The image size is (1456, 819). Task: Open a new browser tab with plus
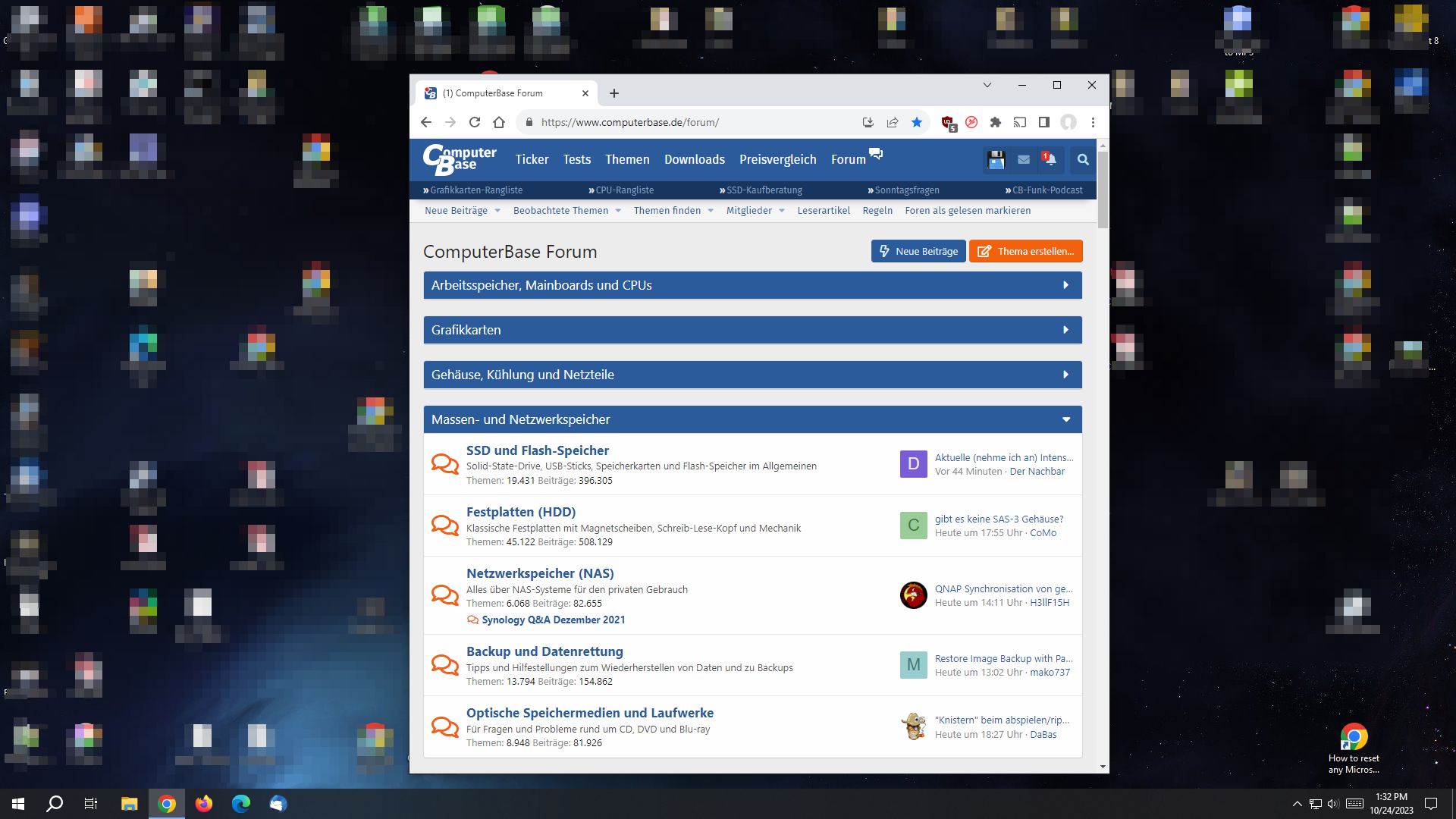[x=614, y=93]
